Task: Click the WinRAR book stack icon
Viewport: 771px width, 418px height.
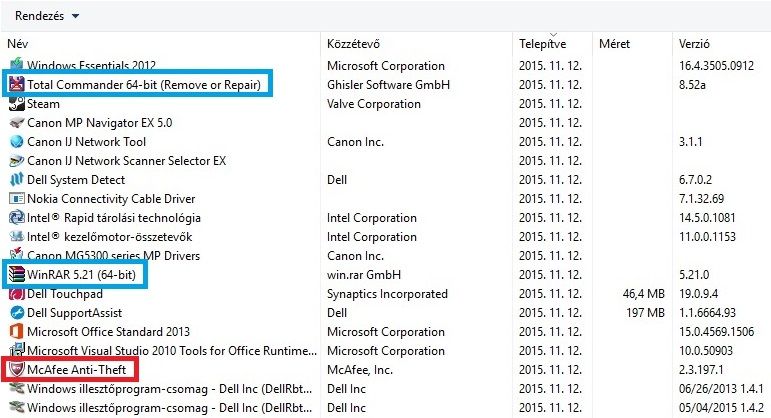Action: click(17, 274)
